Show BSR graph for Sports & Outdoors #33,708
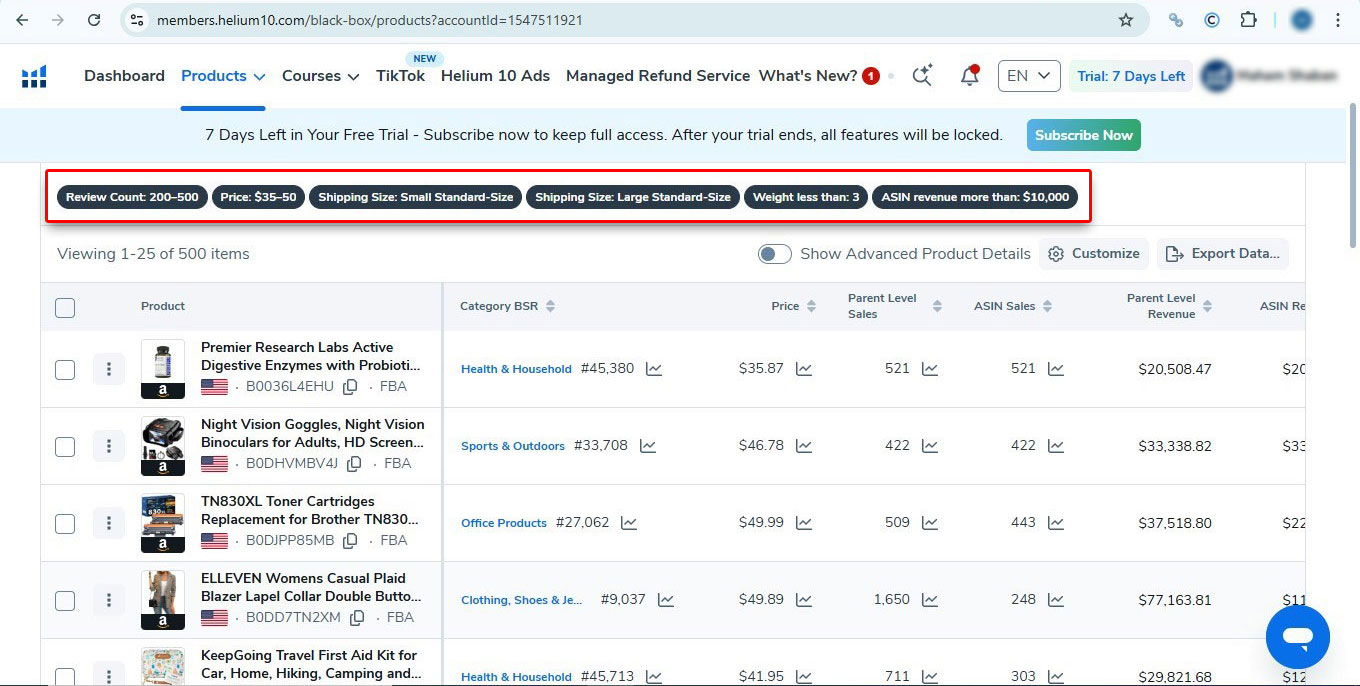 [648, 446]
